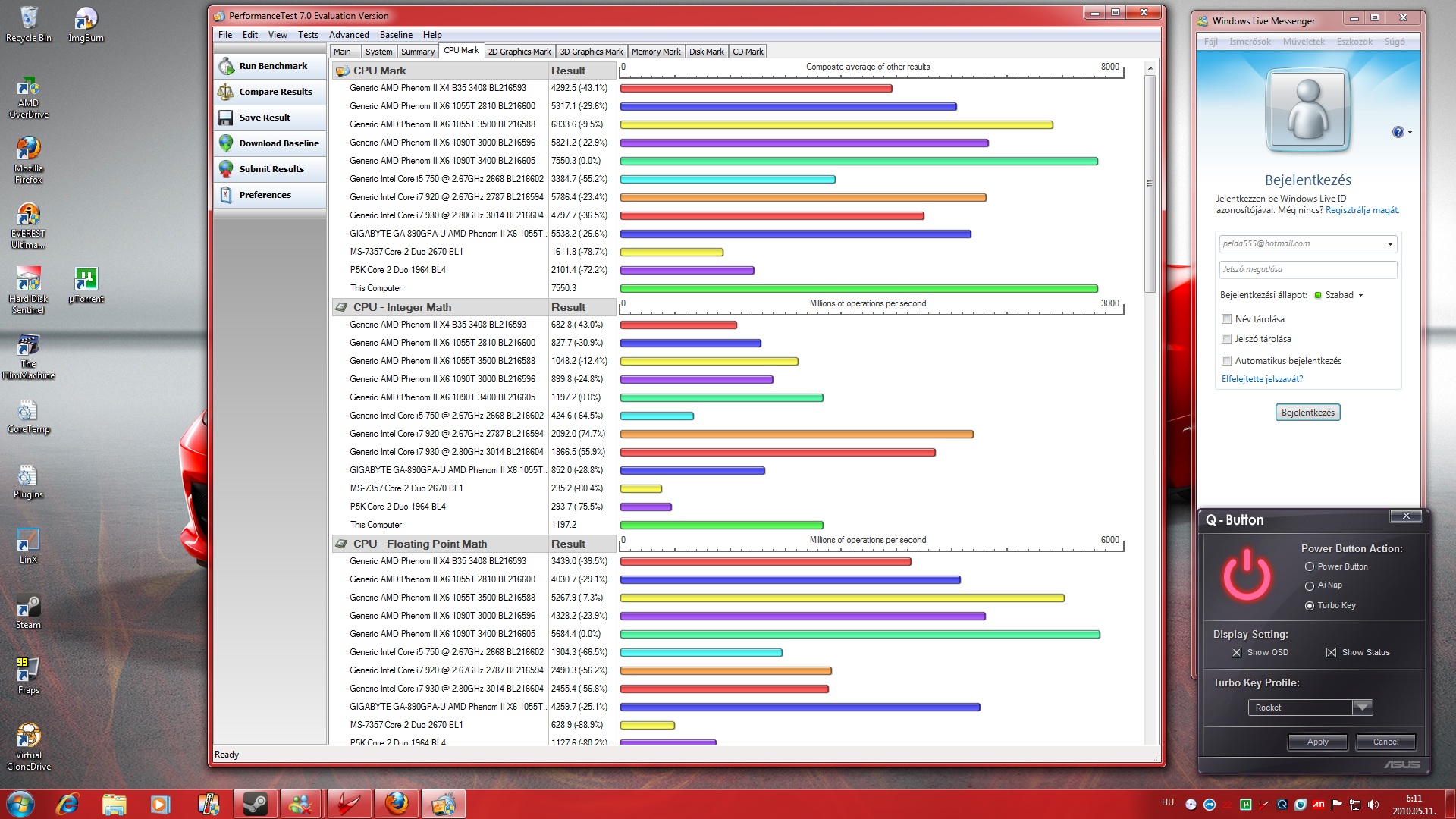Screen dimensions: 1456x819
Task: Open LinX desktop icon
Action: [x=29, y=547]
